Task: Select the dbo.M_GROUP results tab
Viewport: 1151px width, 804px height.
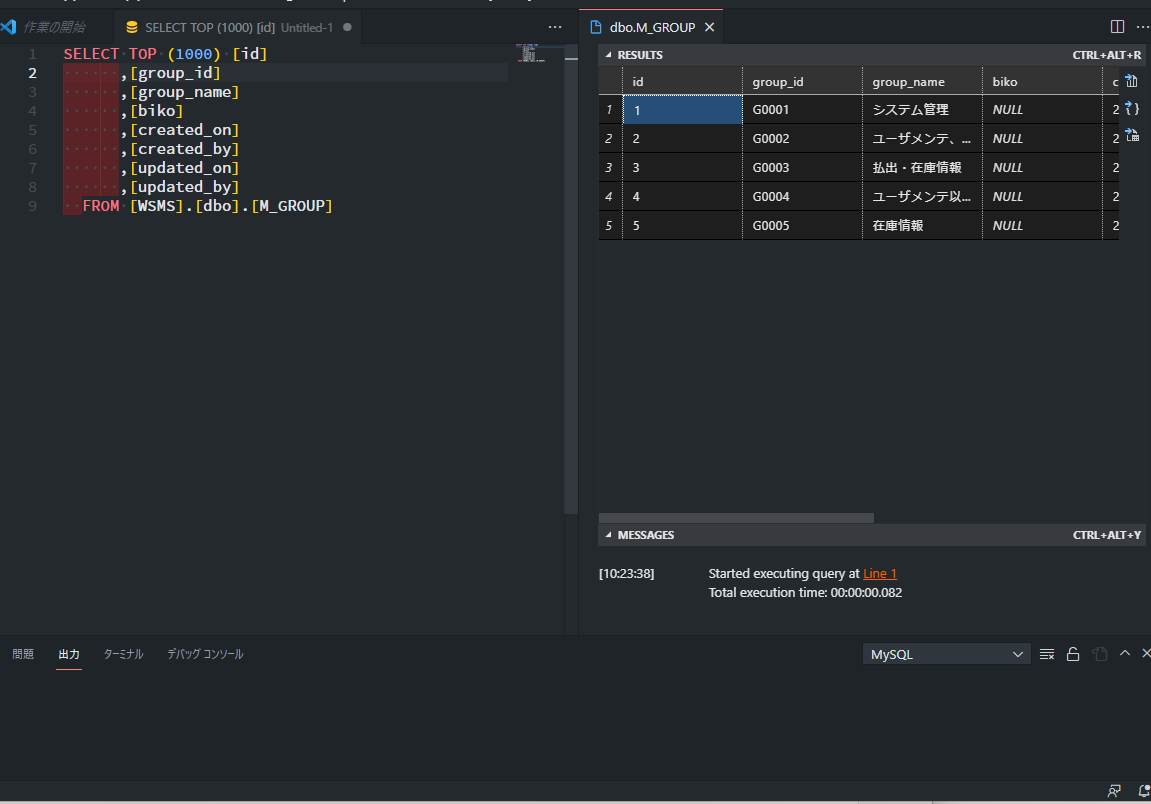Action: pos(652,27)
